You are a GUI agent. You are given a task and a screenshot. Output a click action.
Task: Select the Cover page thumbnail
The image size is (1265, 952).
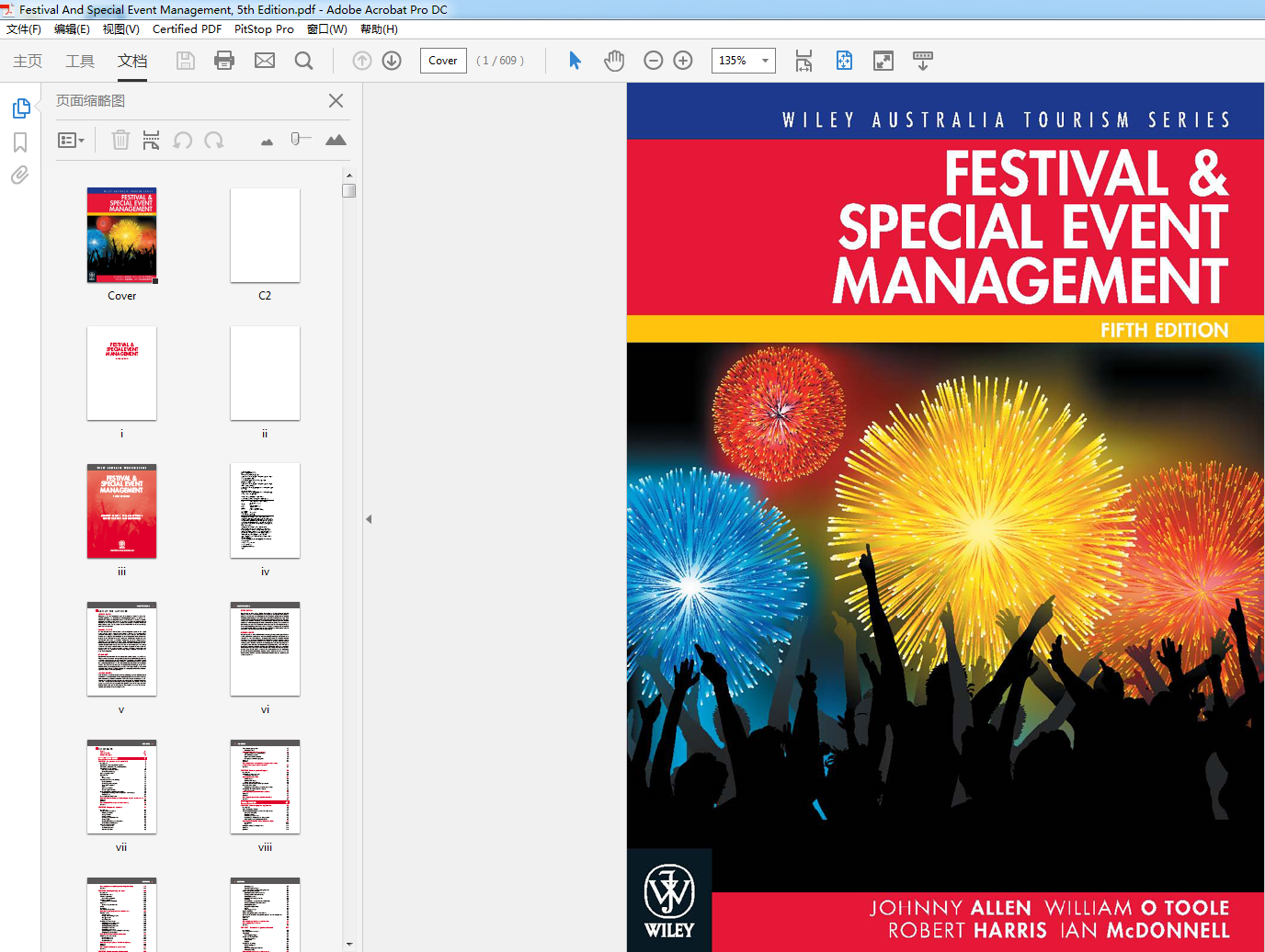(x=122, y=235)
